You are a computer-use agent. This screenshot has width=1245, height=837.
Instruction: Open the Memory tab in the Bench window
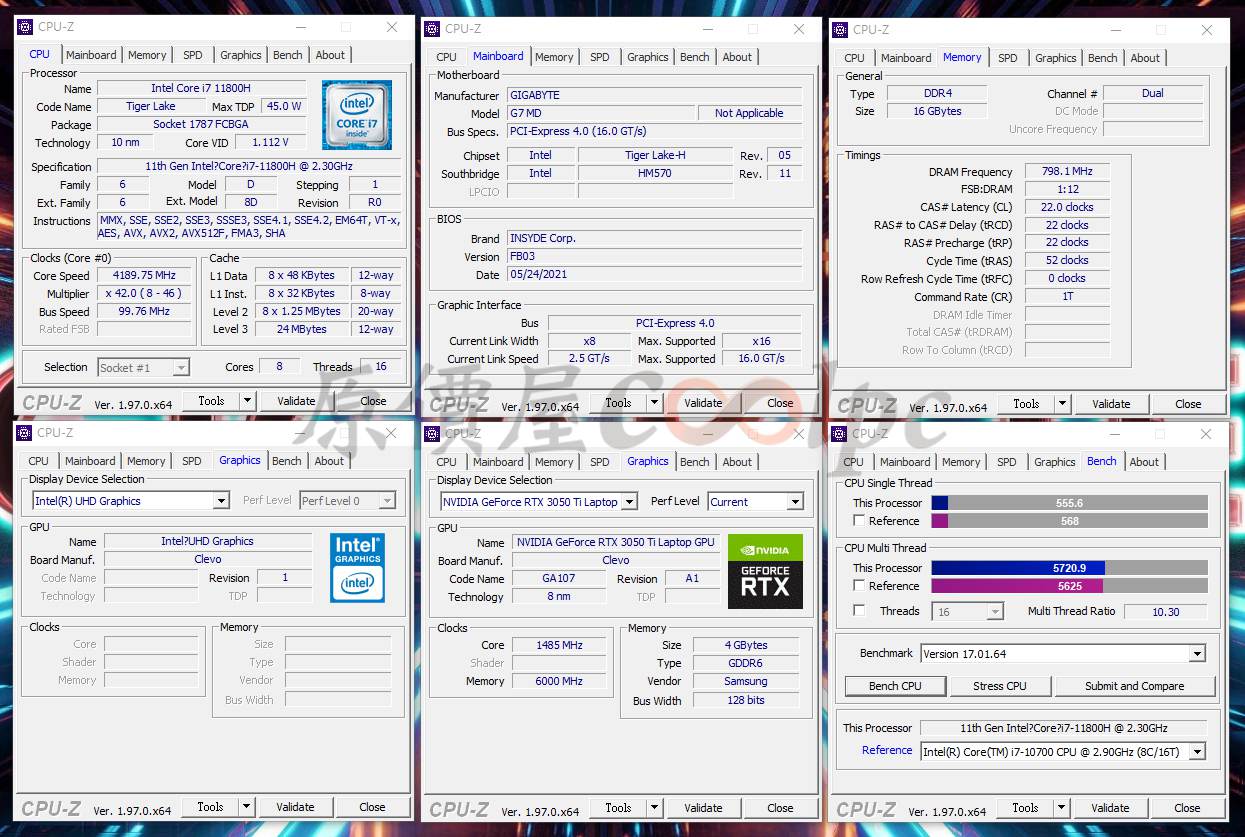[961, 462]
